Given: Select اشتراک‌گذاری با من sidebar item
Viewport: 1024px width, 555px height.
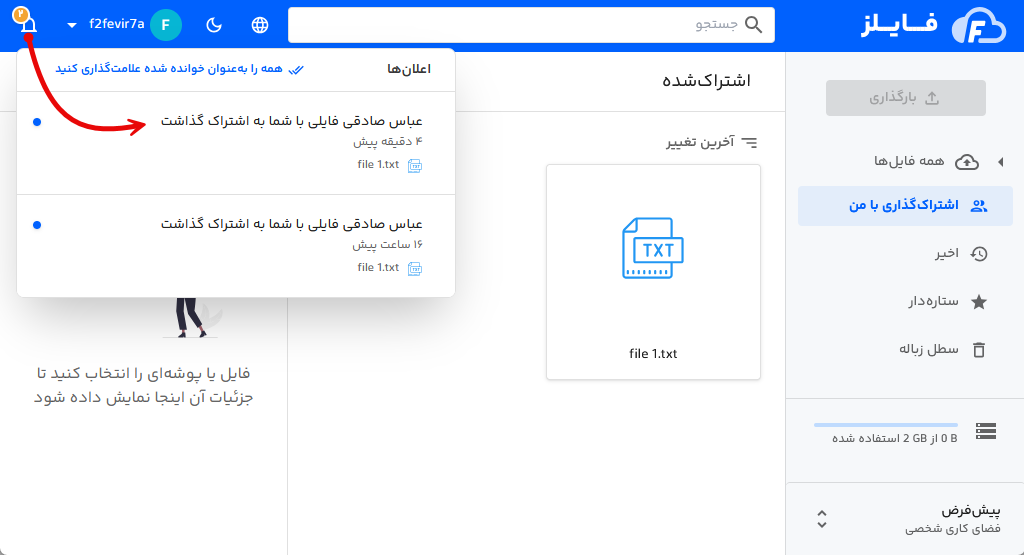Looking at the screenshot, I should (x=905, y=206).
